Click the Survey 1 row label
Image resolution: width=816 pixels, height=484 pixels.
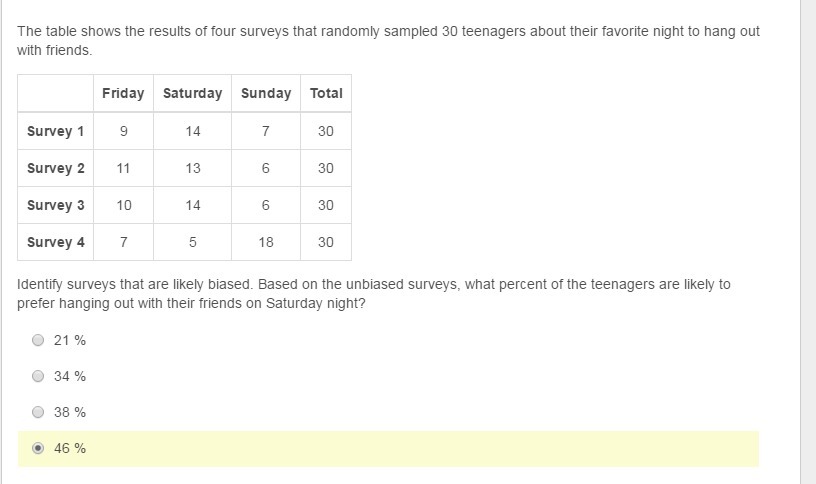[x=56, y=131]
